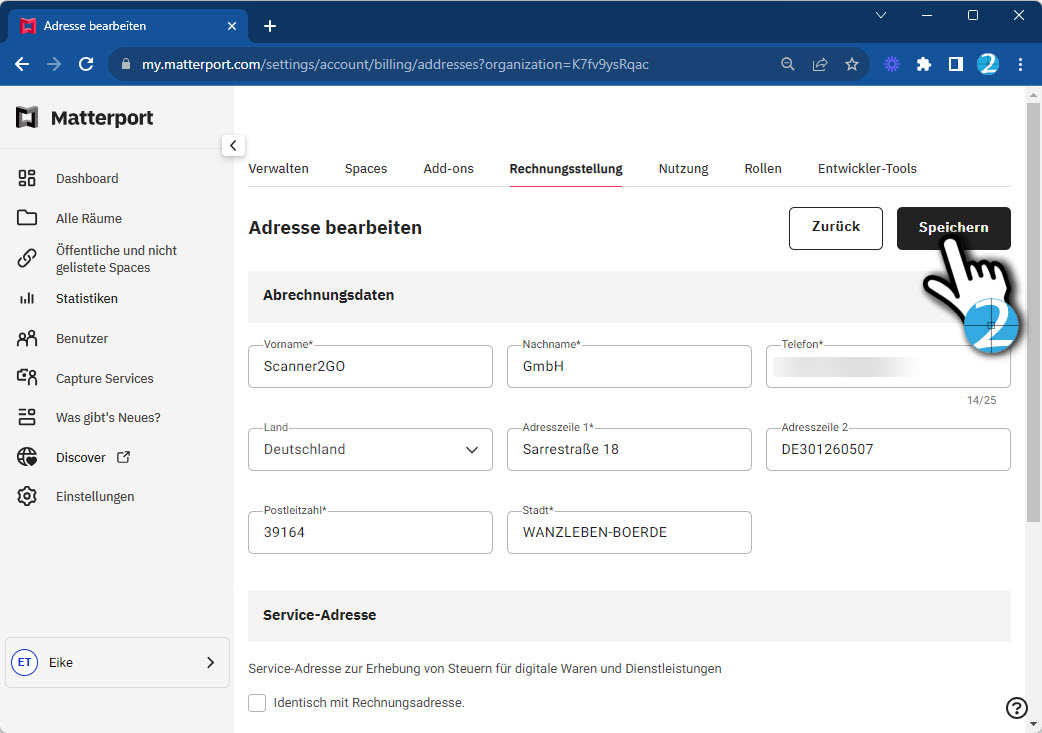Click the Zurück button
1042x733 pixels.
click(836, 228)
